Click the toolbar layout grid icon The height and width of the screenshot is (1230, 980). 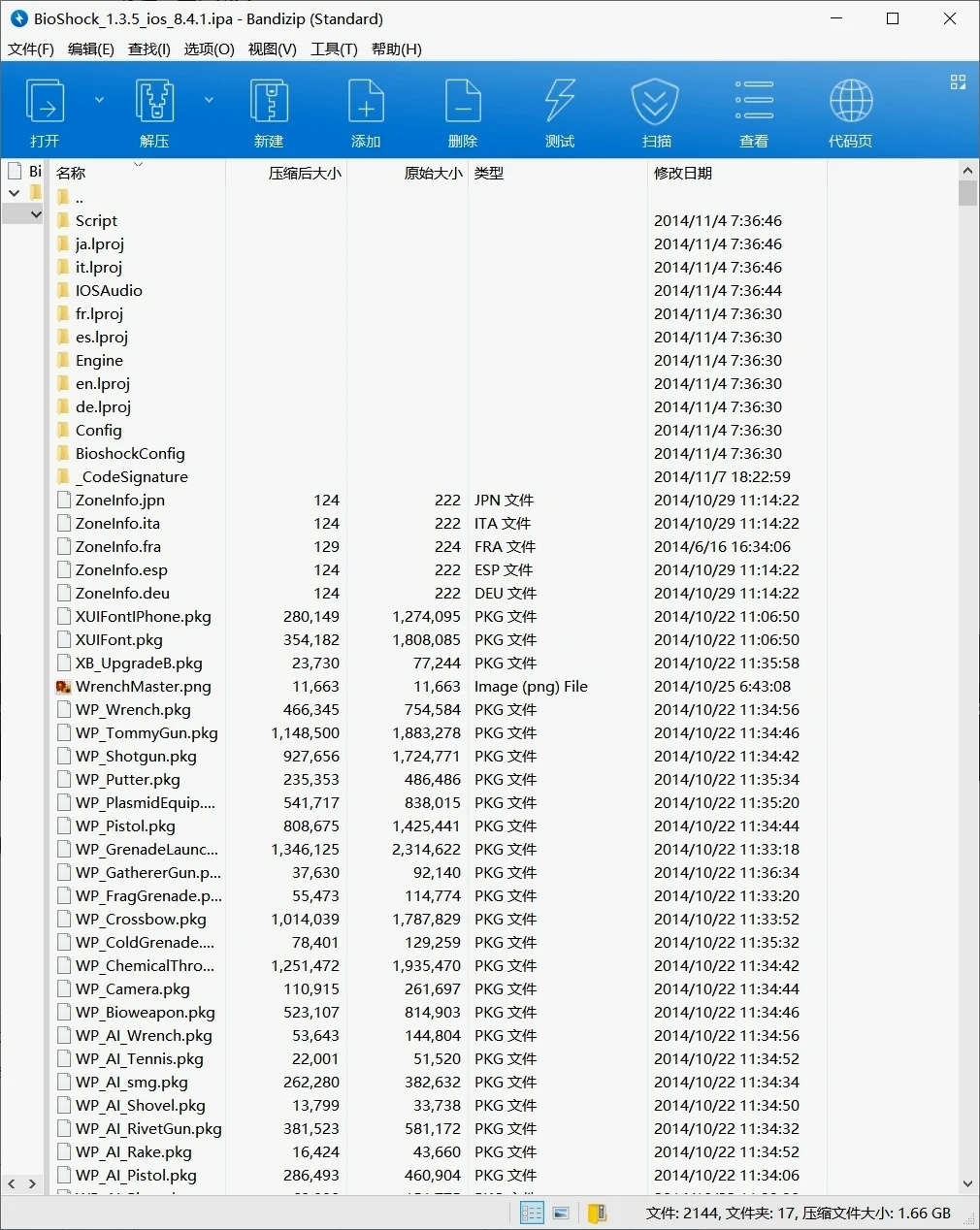click(x=958, y=82)
